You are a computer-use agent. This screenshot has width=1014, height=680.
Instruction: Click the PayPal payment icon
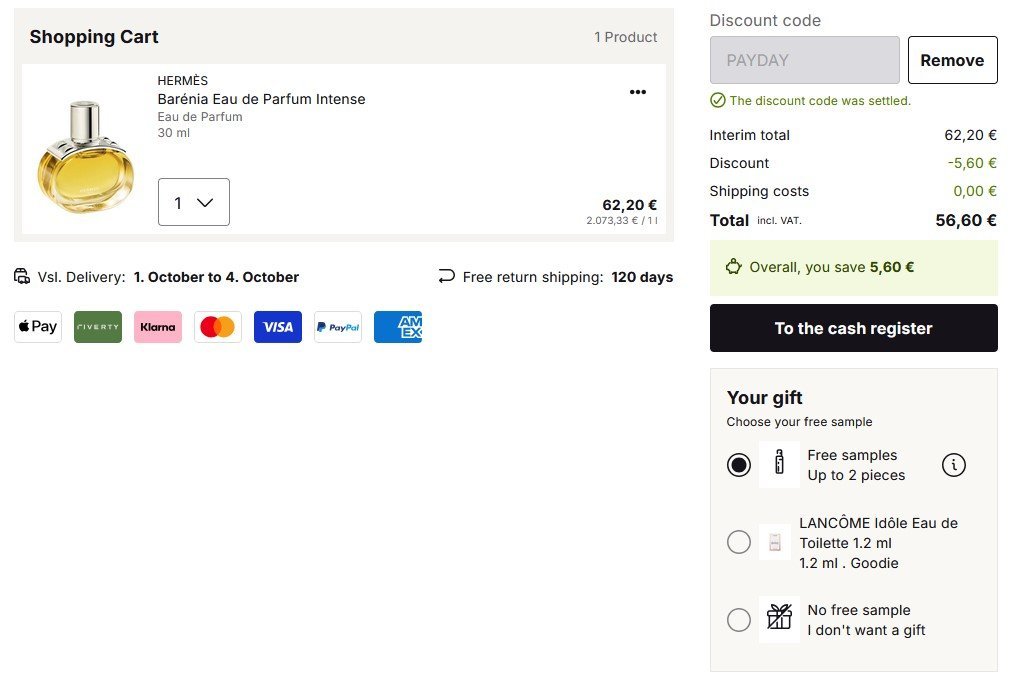[338, 327]
